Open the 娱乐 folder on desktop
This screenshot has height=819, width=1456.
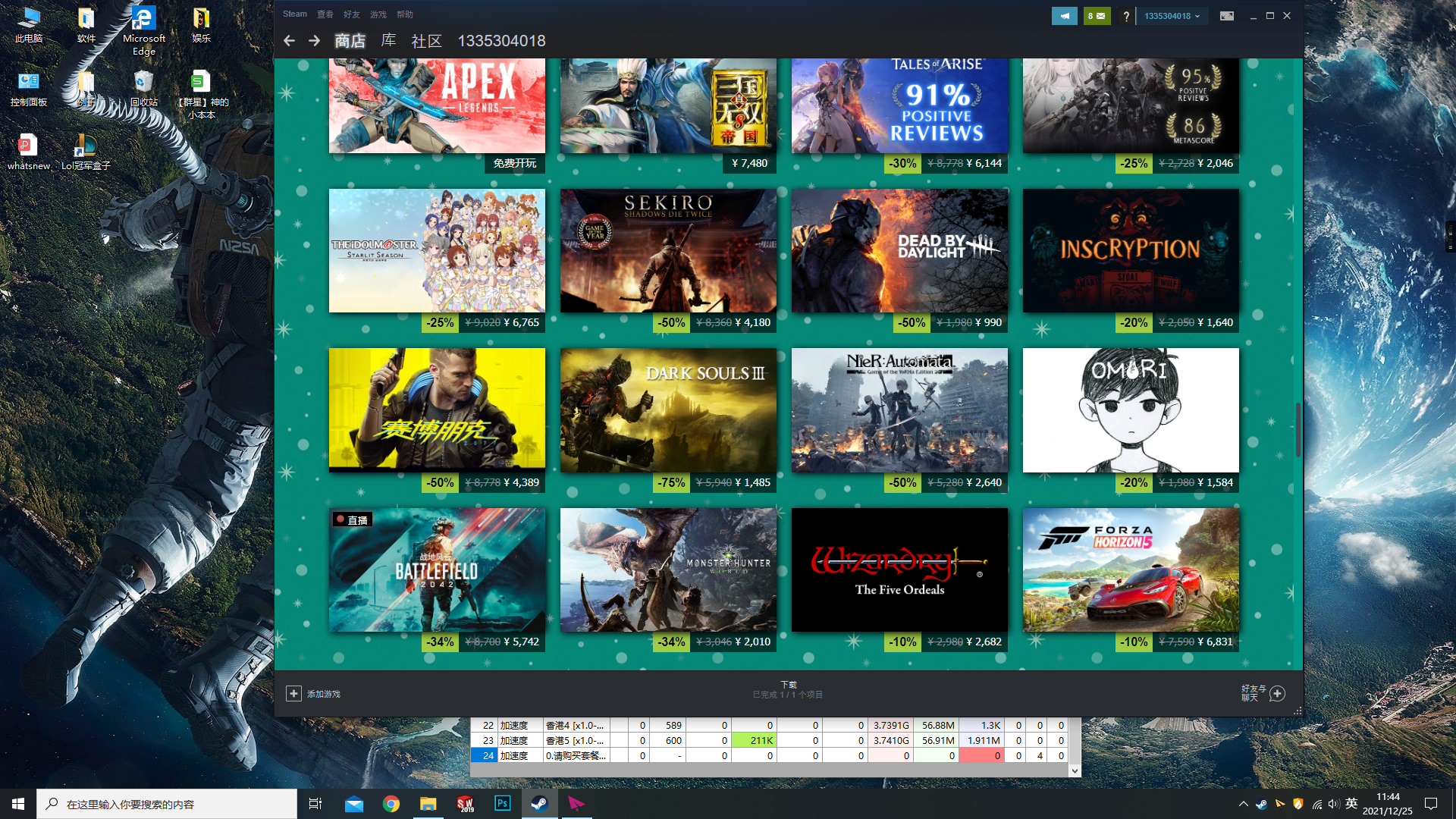[201, 24]
